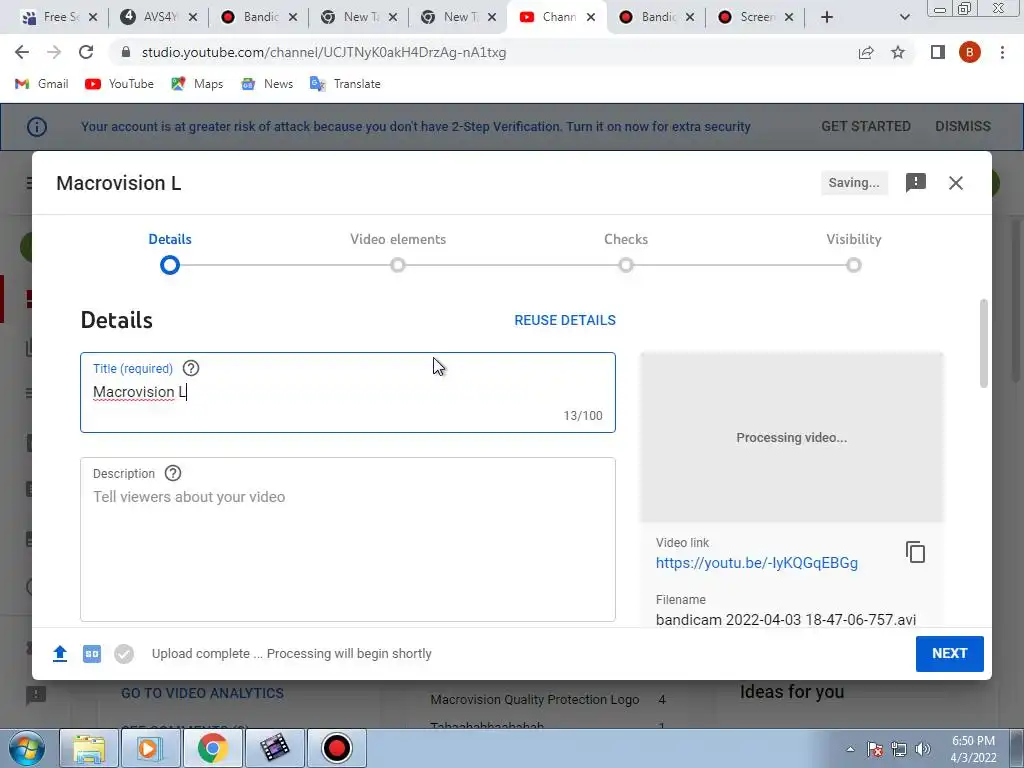1024x768 pixels.
Task: Open the Gmail bookmark
Action: [x=41, y=84]
